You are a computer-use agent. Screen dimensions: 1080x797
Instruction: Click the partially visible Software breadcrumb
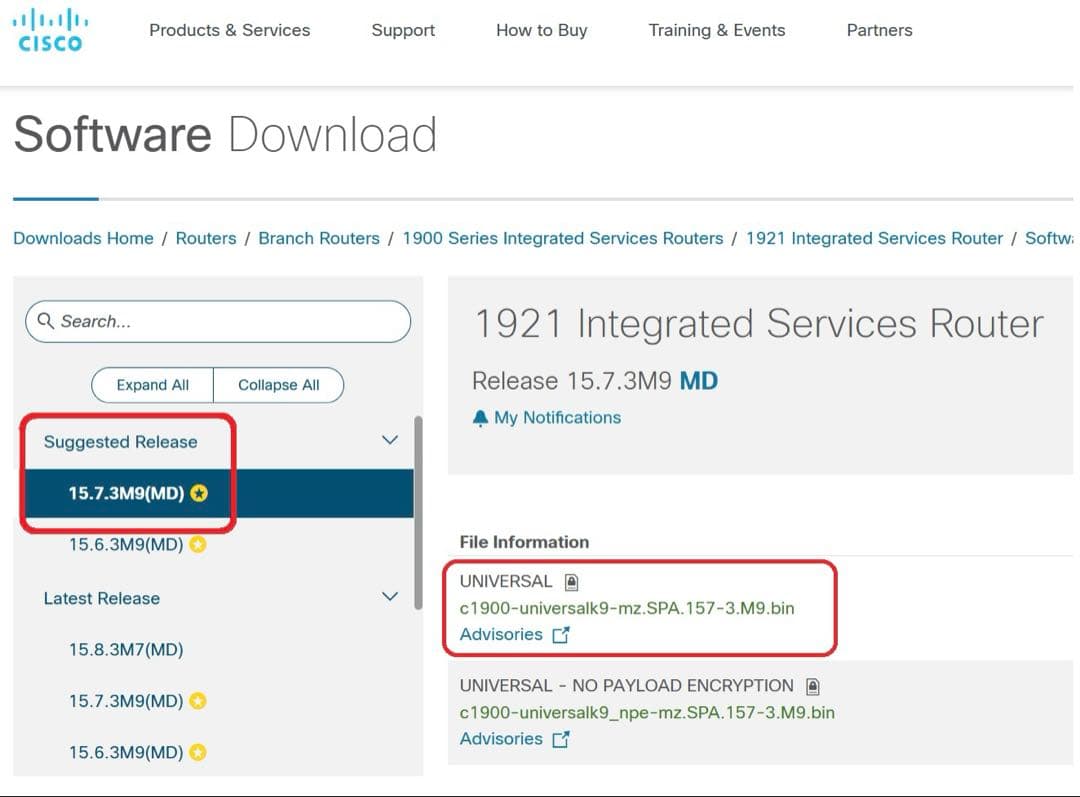pyautogui.click(x=1048, y=238)
